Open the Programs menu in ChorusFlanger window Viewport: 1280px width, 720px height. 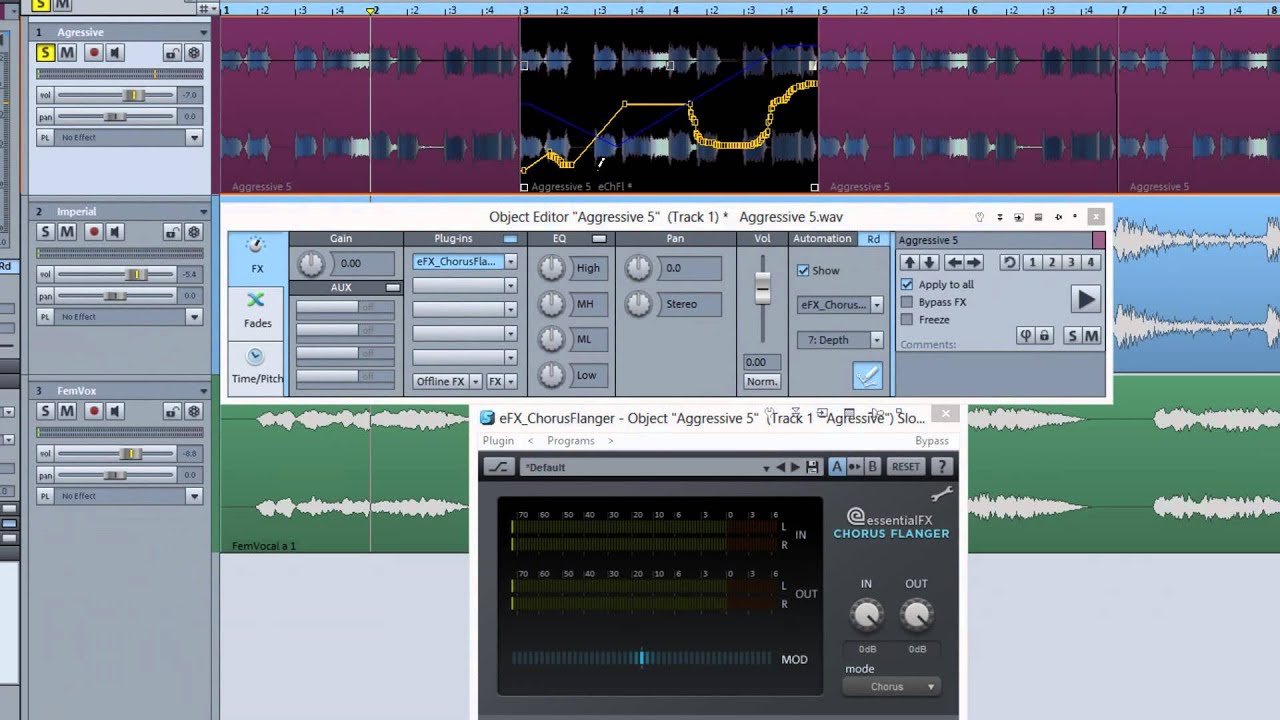(571, 441)
